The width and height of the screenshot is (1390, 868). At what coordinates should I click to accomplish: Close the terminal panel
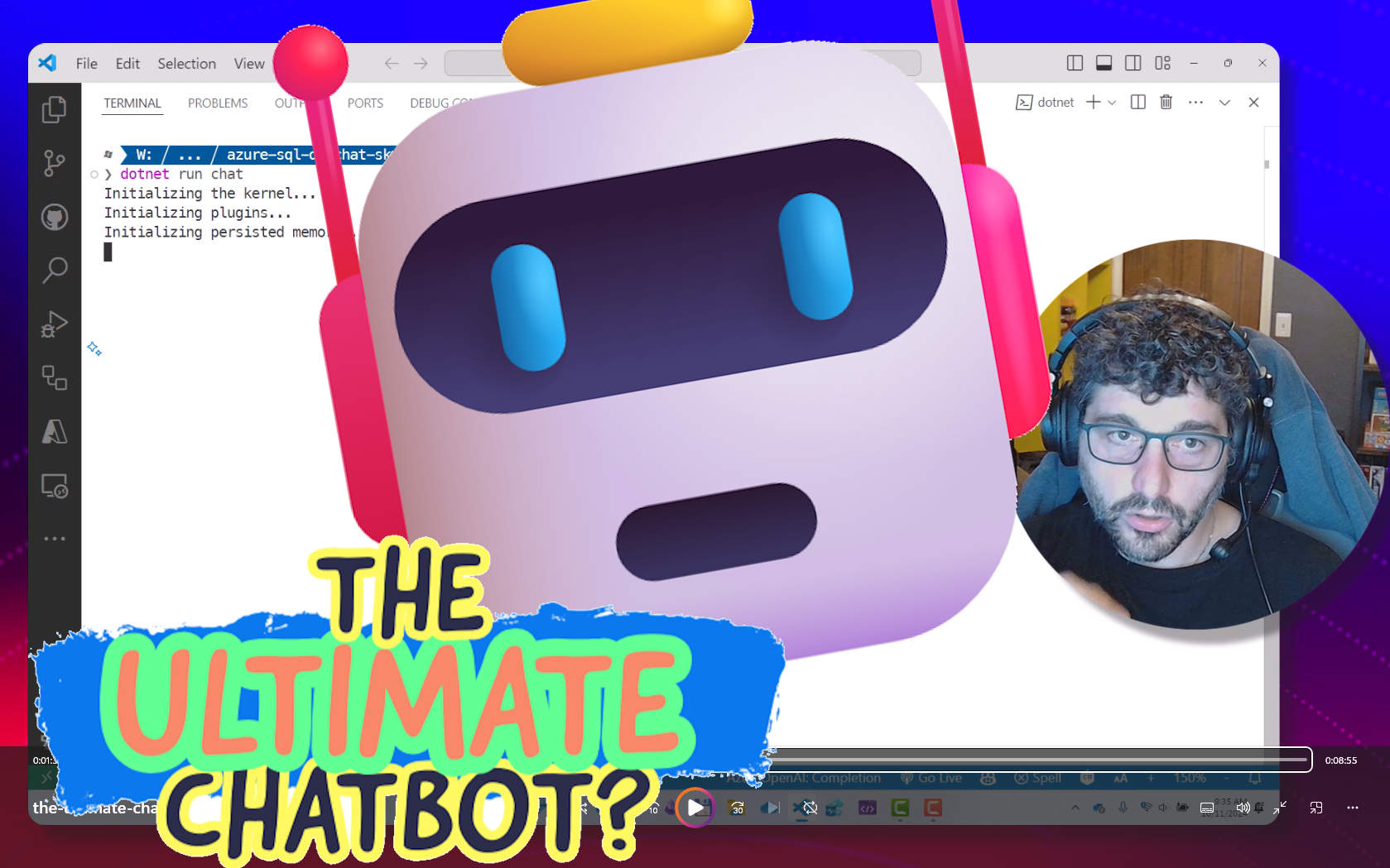point(1253,102)
